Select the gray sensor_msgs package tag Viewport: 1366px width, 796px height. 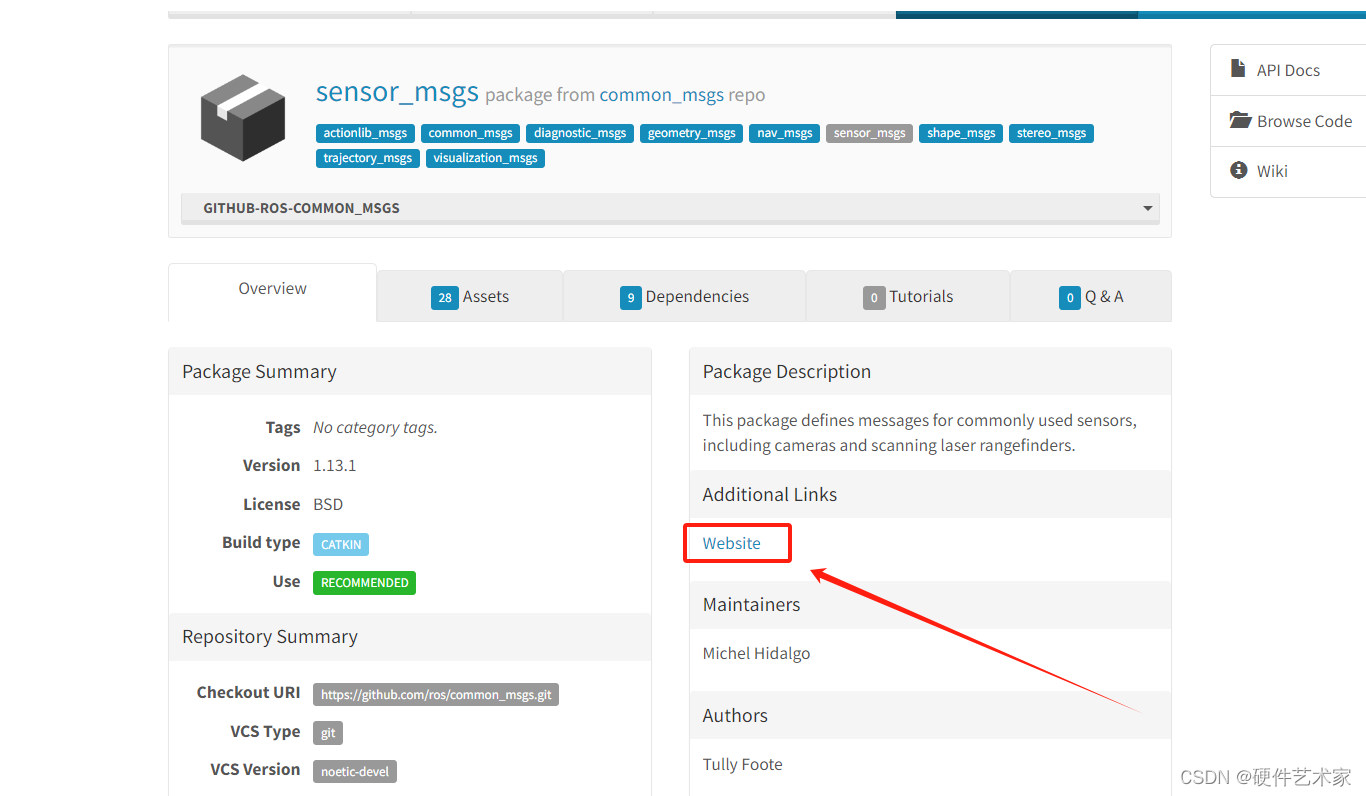pos(869,133)
